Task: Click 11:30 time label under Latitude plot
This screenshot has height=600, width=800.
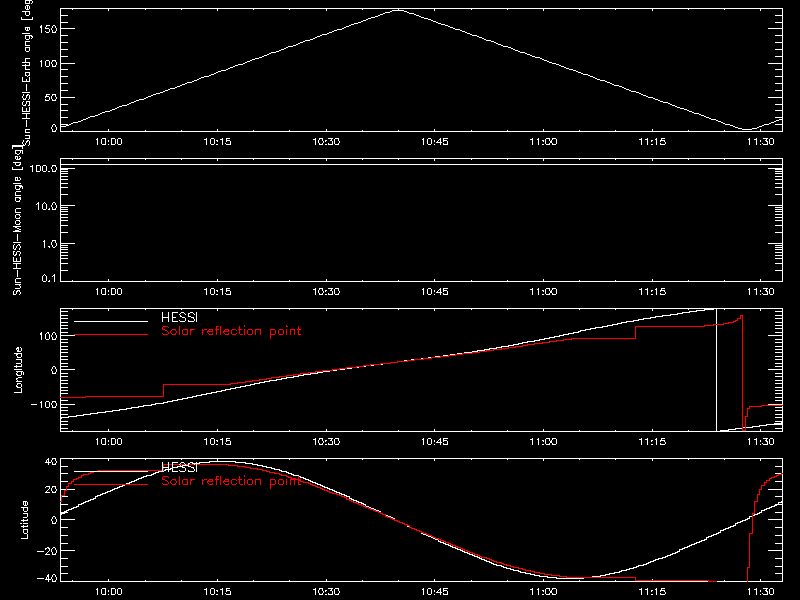Action: click(761, 592)
